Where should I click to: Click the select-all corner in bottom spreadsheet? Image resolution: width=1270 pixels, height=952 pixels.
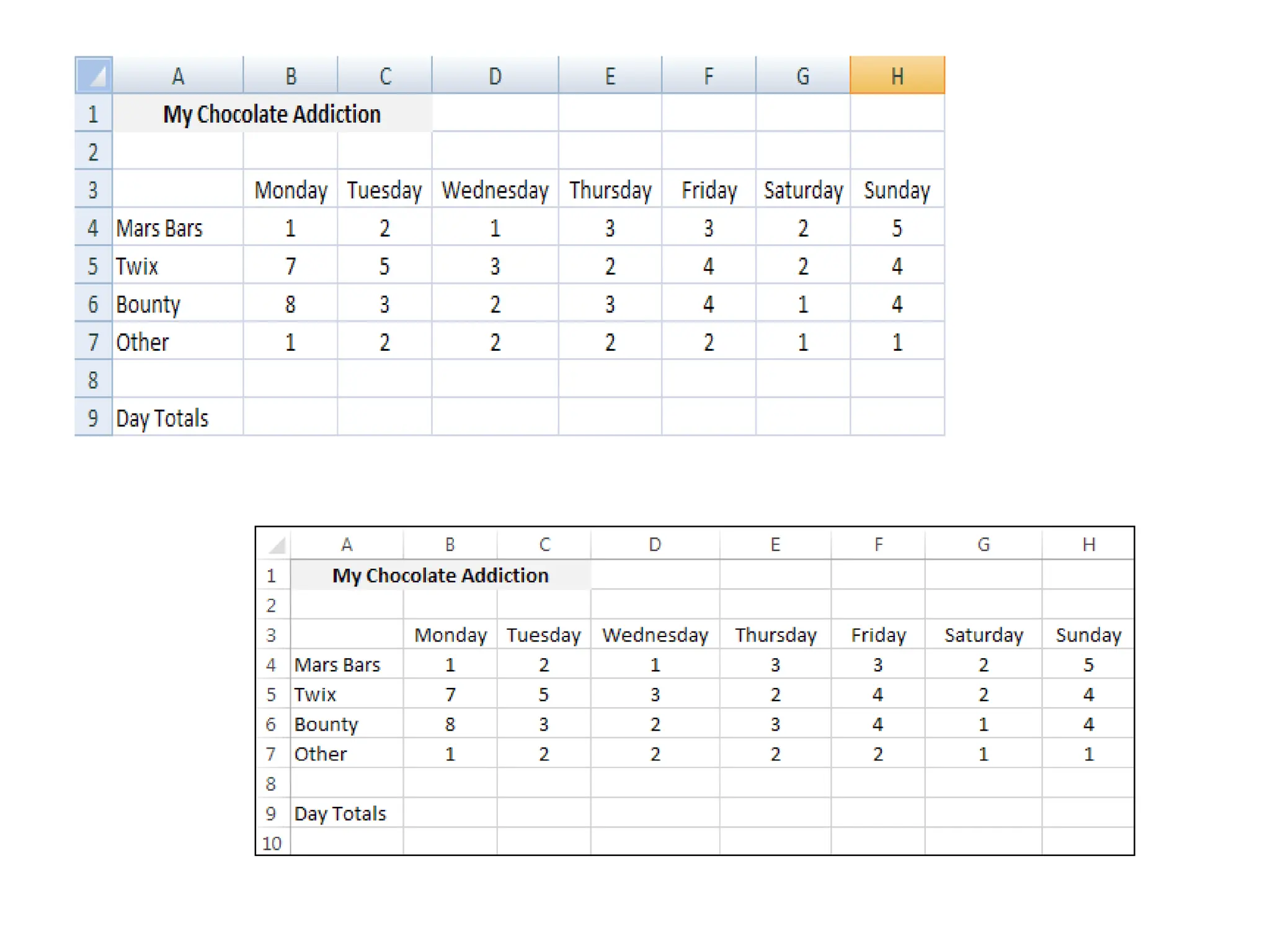(x=273, y=544)
